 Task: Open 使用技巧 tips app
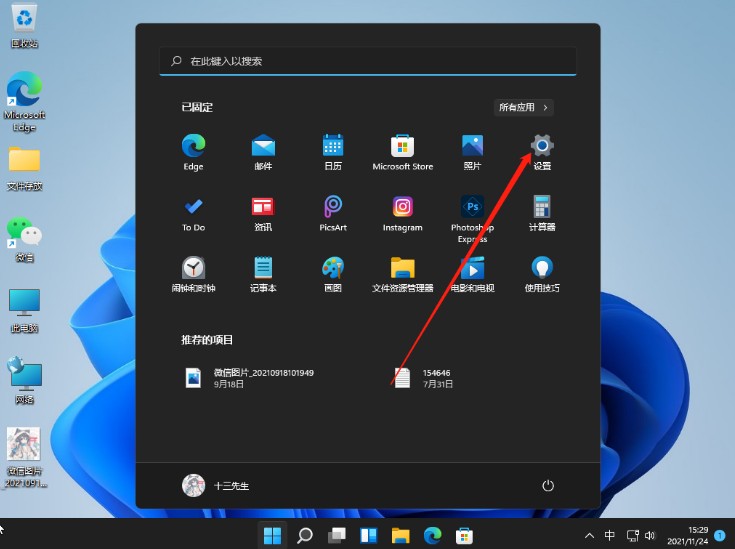coord(542,274)
